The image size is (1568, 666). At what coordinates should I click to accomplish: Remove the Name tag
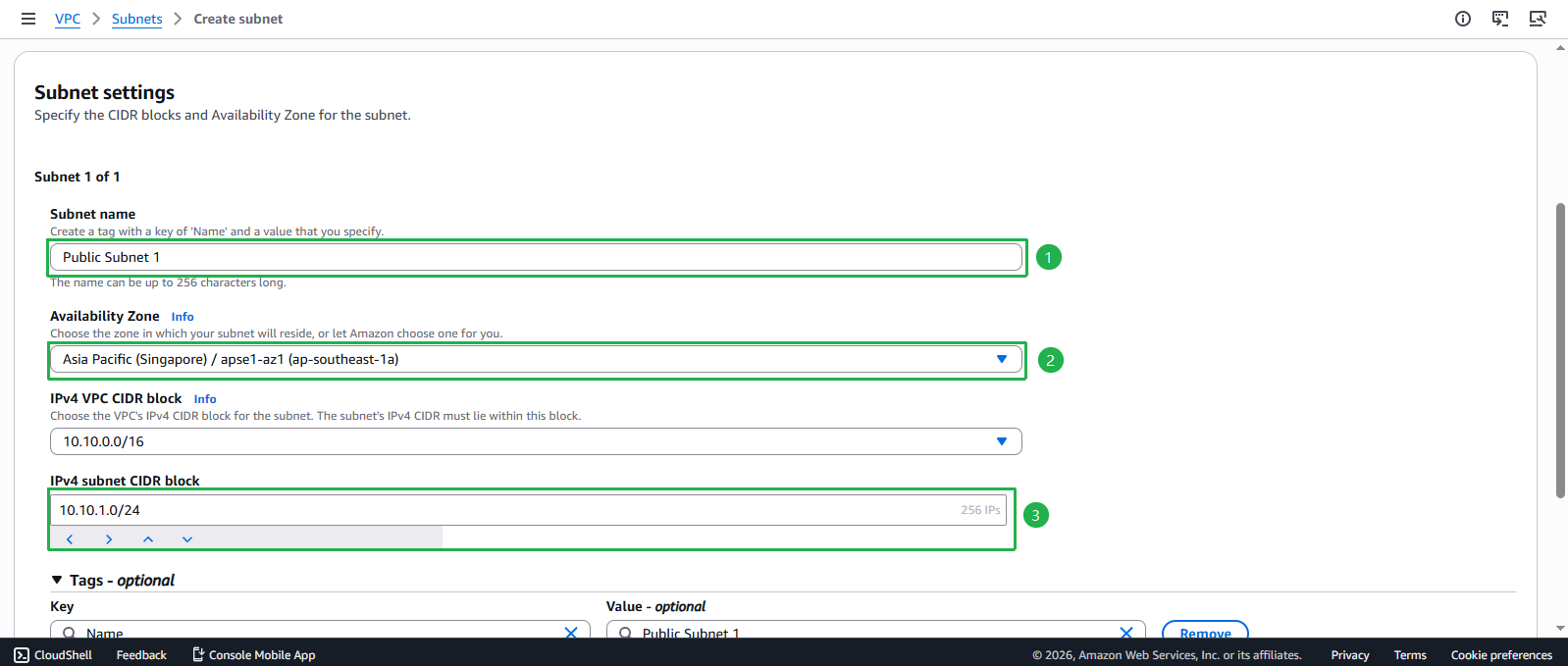tap(1205, 630)
